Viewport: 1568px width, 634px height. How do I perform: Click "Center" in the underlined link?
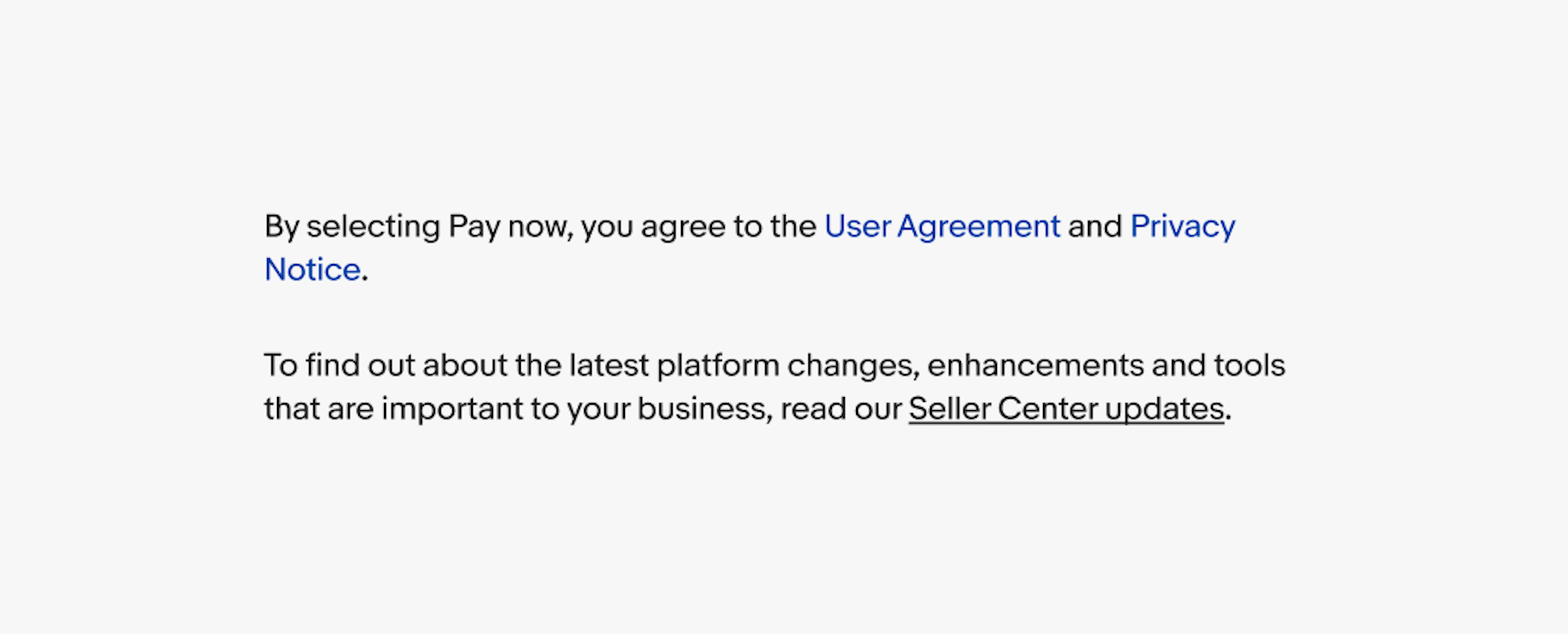pyautogui.click(x=1047, y=408)
